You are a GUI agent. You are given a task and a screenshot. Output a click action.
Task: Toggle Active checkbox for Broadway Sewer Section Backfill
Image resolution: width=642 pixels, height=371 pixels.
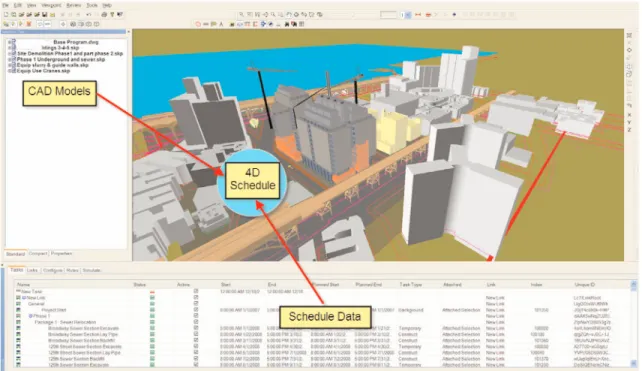coord(196,340)
